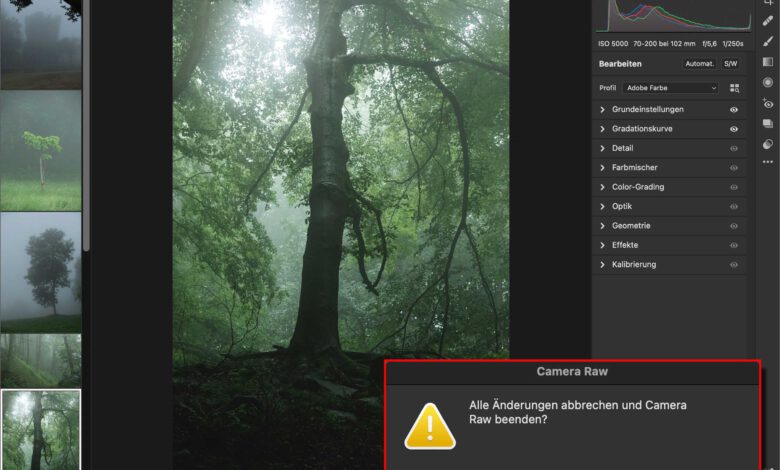Toggle Geometrie panel visibility eye

click(734, 226)
